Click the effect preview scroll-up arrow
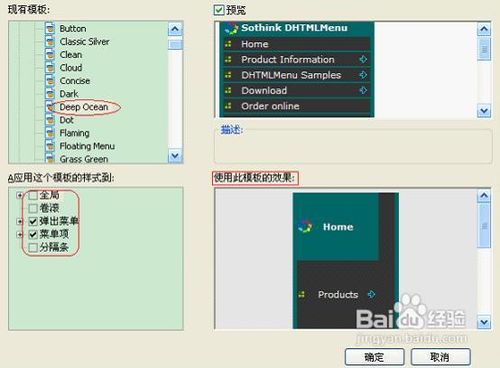 point(484,196)
